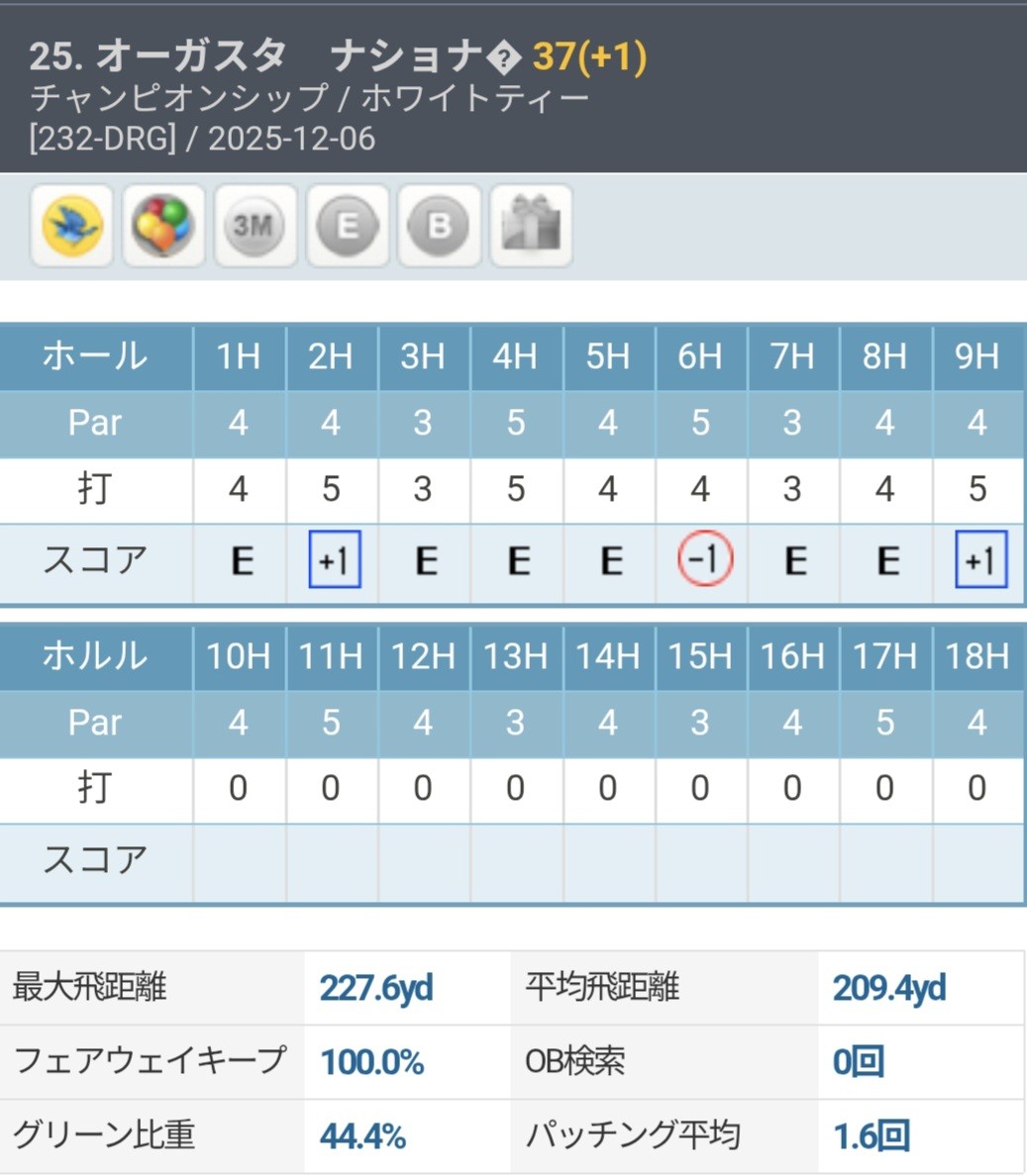The width and height of the screenshot is (1027, 1176).
Task: Click the チャンピオンシップ / ホワイトティー subtitle
Action: coord(309,98)
